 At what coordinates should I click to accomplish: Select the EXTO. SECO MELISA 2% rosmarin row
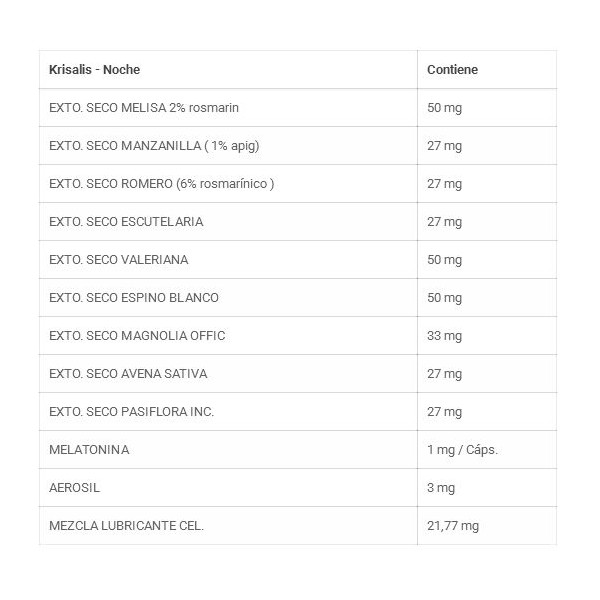[144, 107]
